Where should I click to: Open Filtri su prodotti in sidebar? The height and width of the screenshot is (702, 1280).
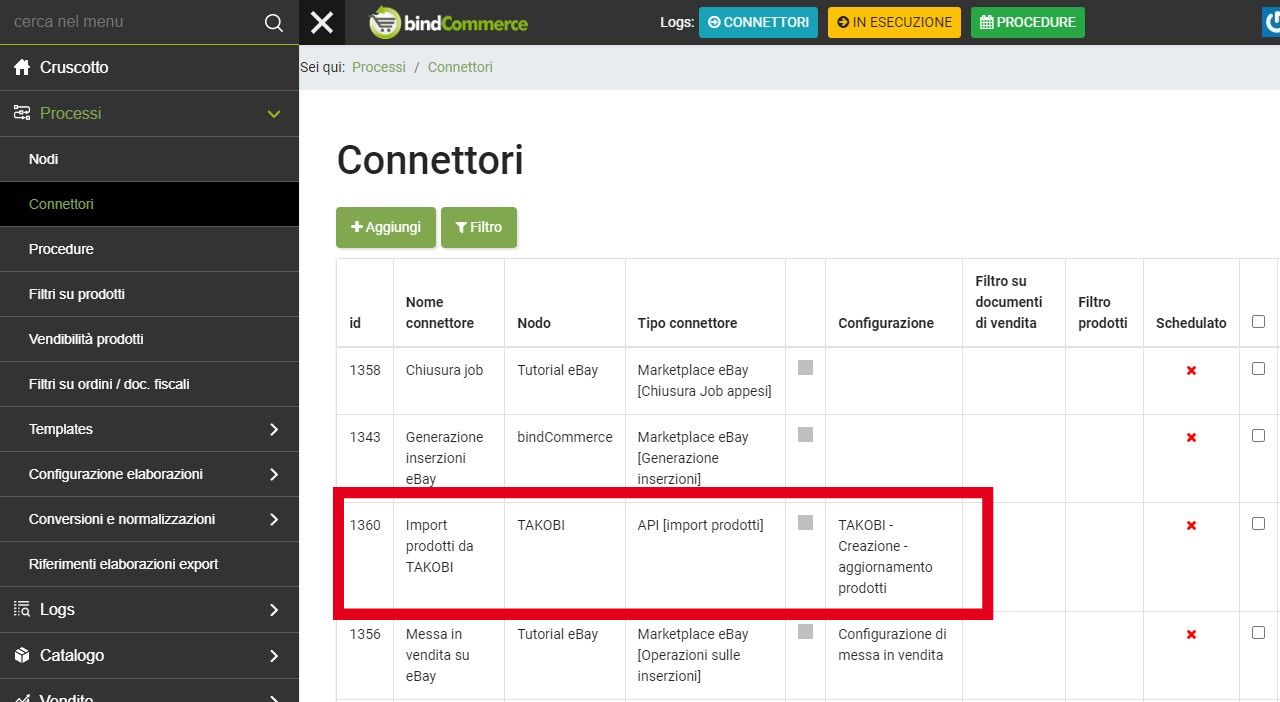[x=77, y=294]
